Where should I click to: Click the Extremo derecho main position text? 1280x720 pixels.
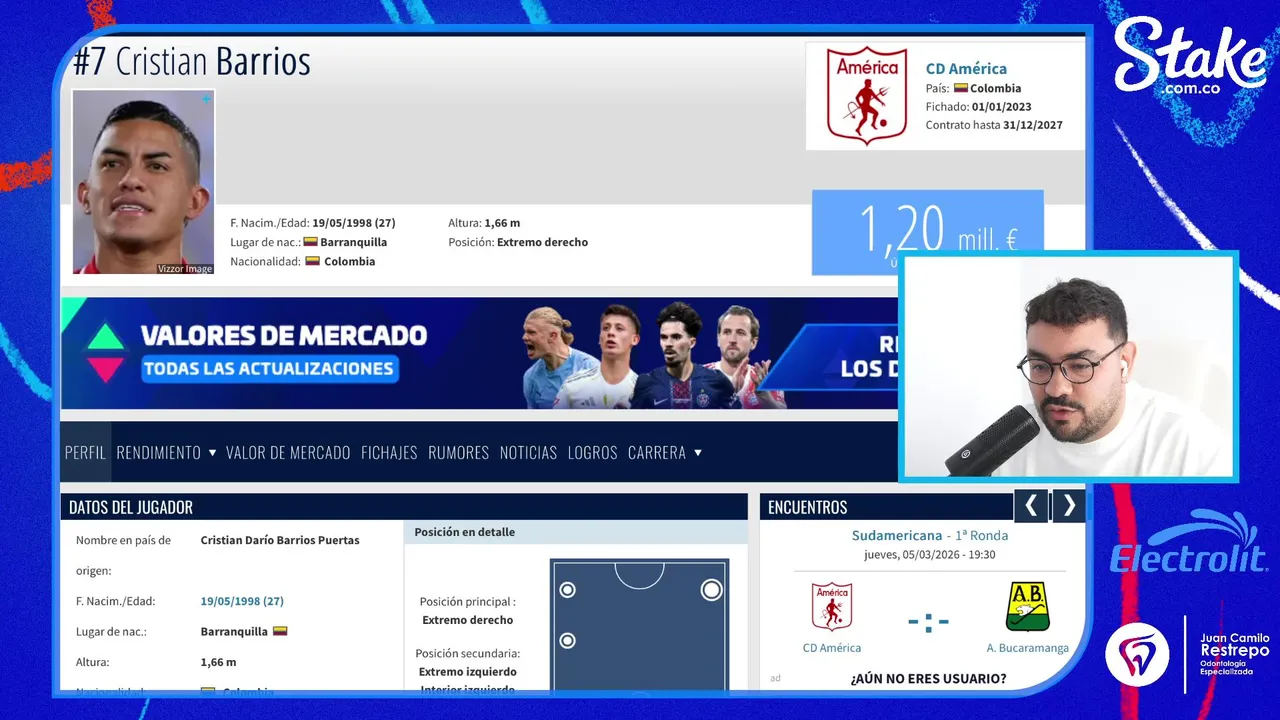pyautogui.click(x=467, y=620)
